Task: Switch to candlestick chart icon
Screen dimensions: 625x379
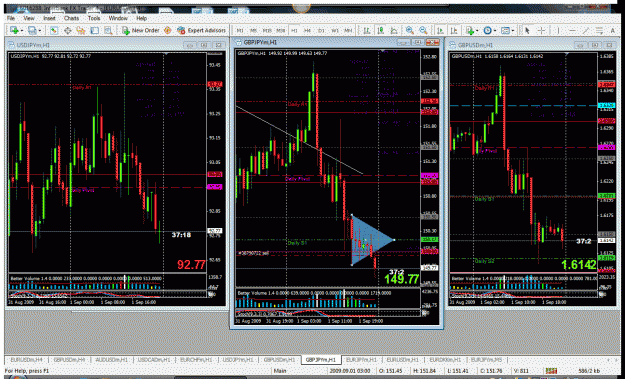Action: coord(381,30)
